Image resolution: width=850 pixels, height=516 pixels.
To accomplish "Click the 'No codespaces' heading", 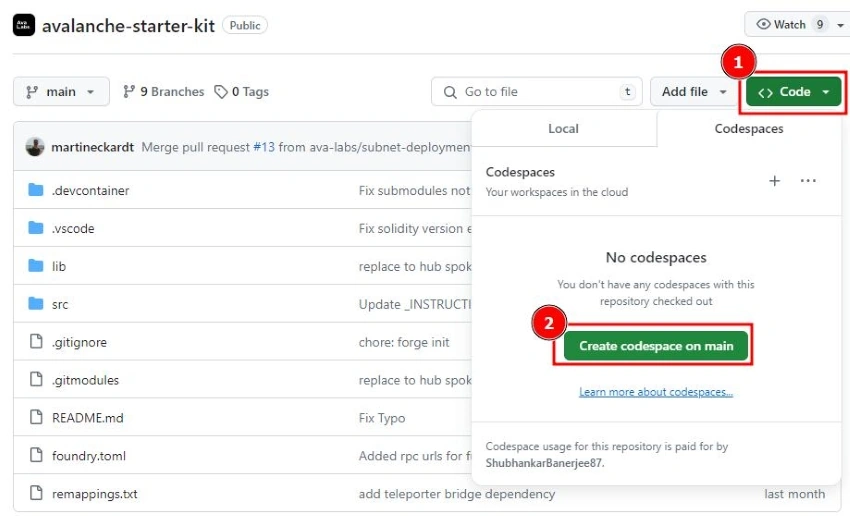I will click(x=656, y=257).
